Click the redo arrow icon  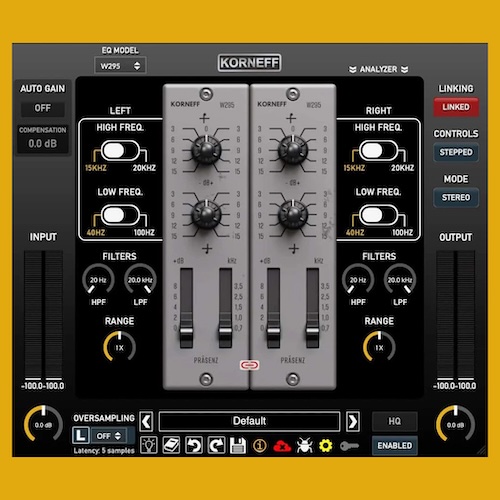click(x=216, y=445)
